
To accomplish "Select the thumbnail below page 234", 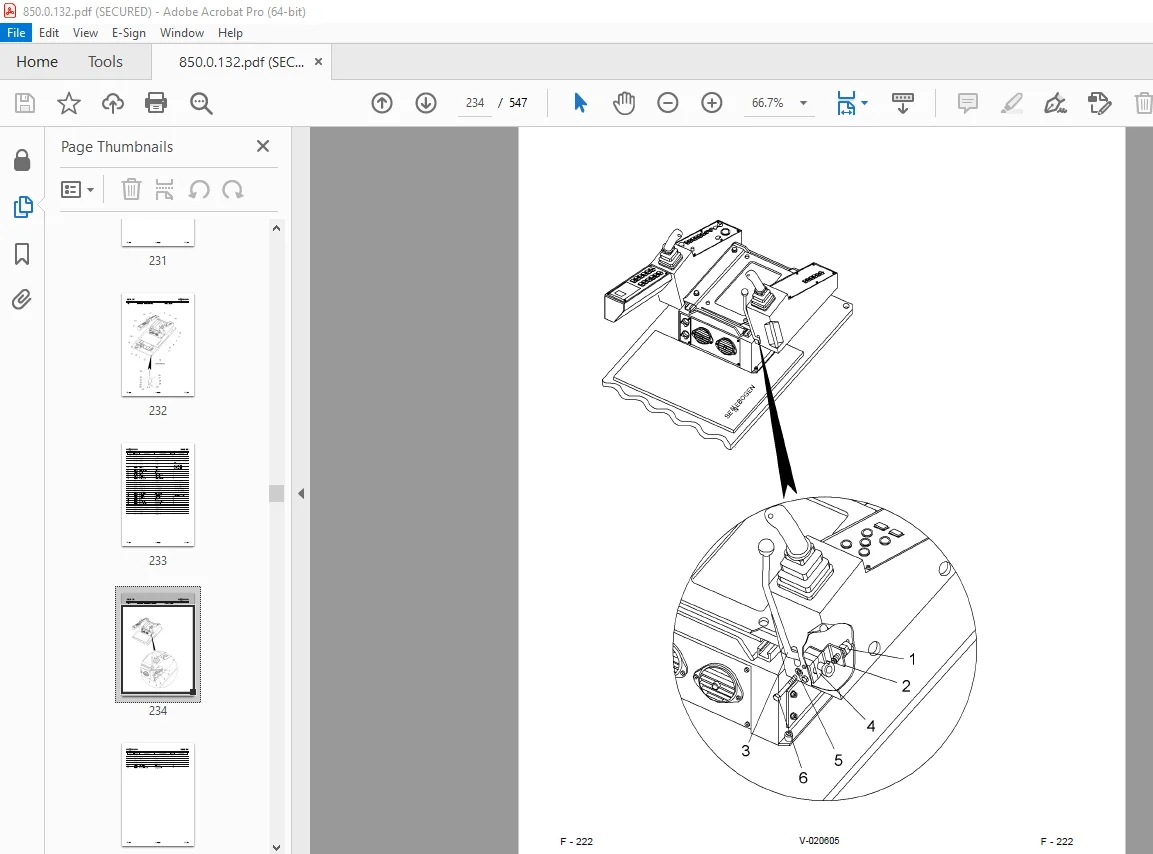I will (x=158, y=794).
